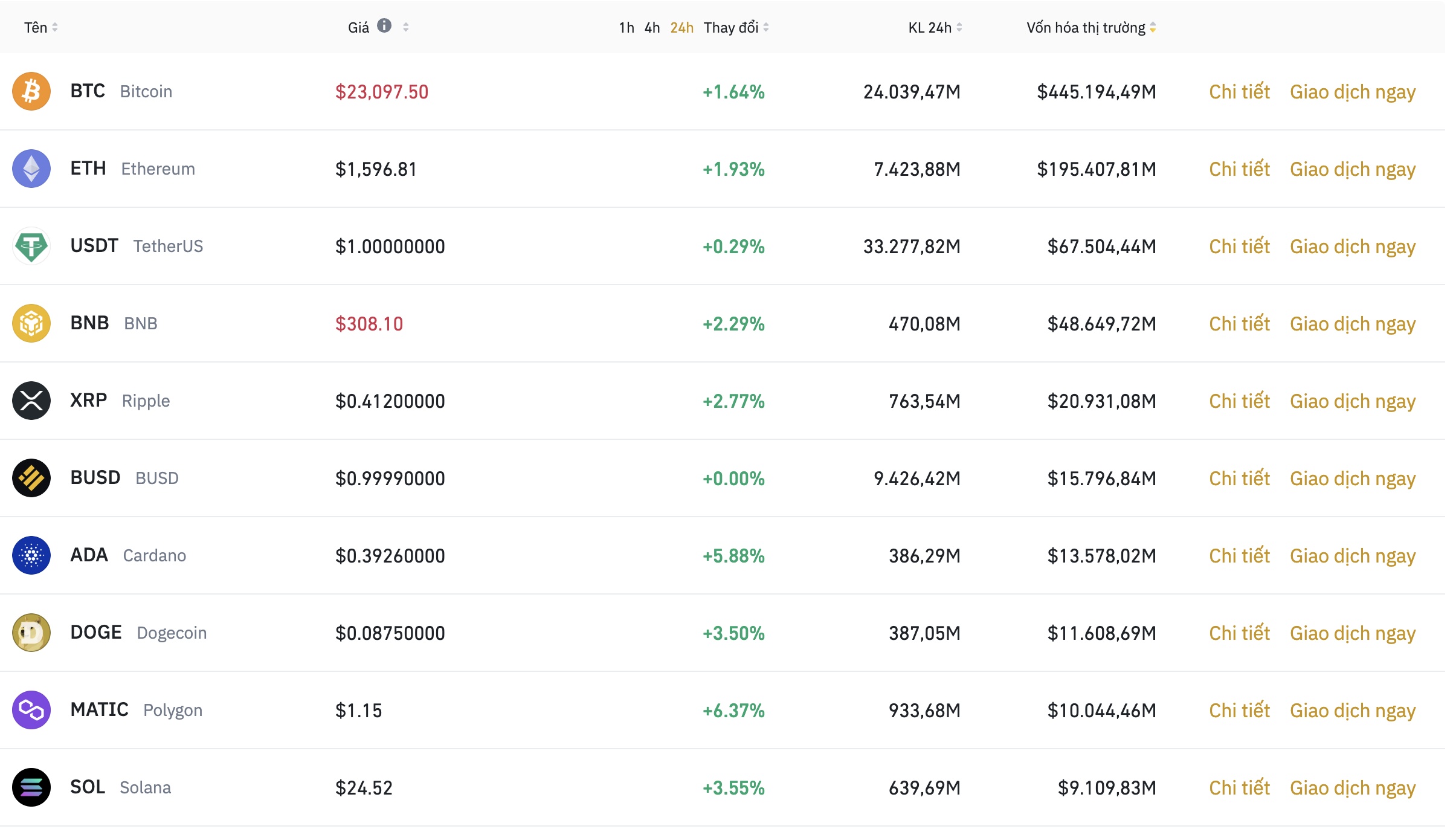Viewport: 1456px width, 829px height.
Task: Open Chi tiết for TetherUS
Action: pos(1240,247)
